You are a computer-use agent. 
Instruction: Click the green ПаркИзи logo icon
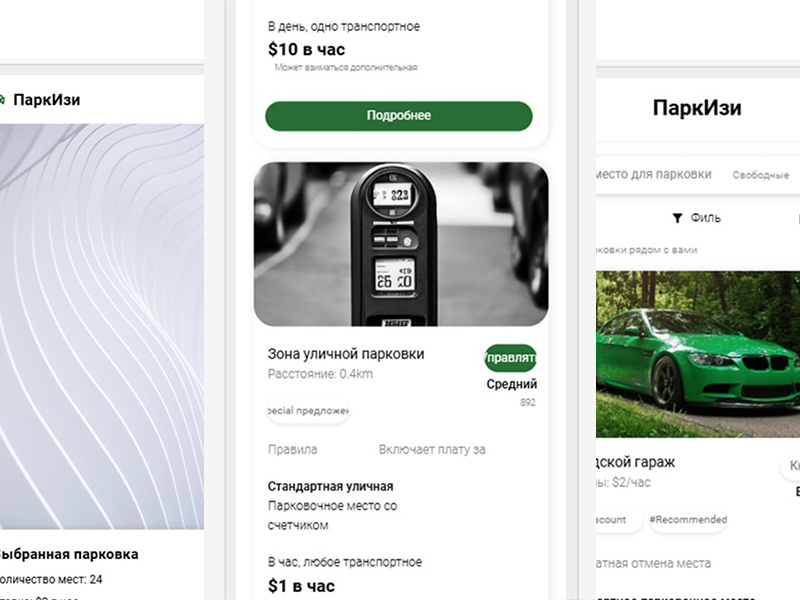(x=2, y=99)
